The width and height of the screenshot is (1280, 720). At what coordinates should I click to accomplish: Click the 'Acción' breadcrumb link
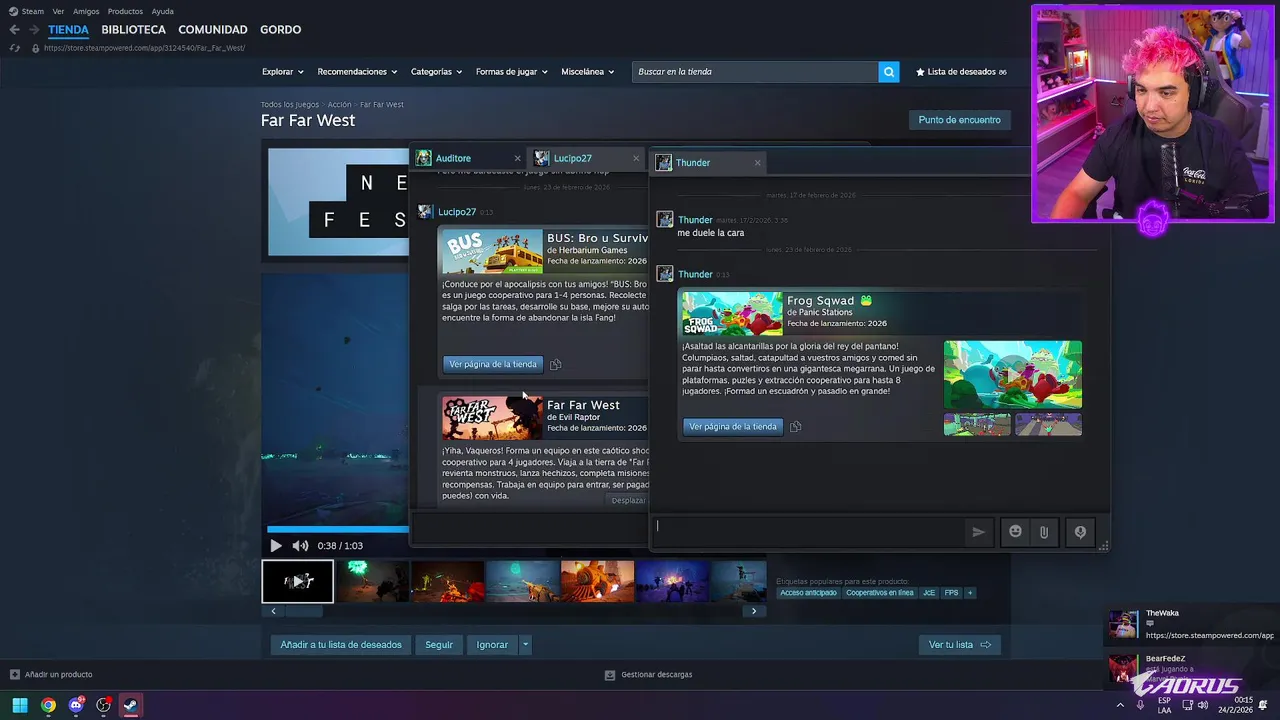tap(339, 105)
